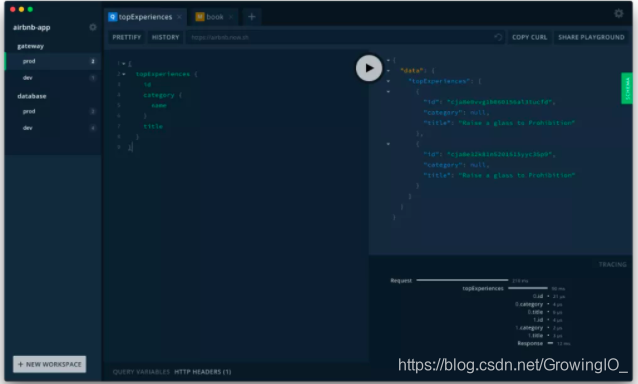
Task: Click the database project heading
Action: point(32,96)
